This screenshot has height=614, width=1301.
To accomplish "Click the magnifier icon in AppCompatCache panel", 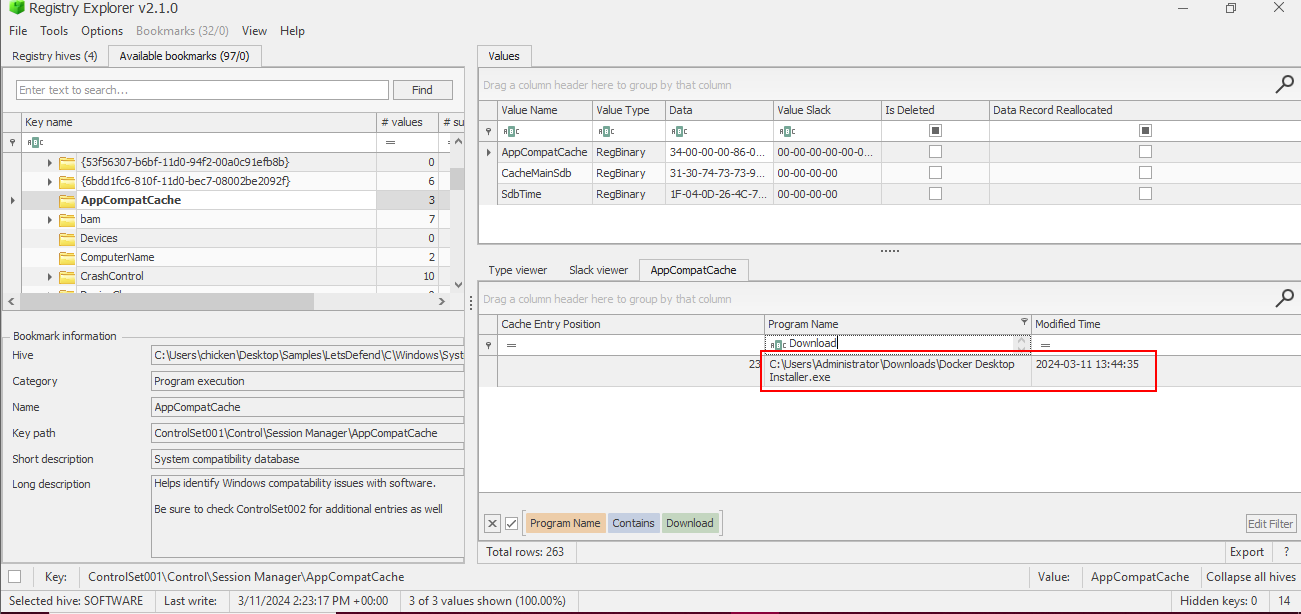I will [x=1284, y=298].
